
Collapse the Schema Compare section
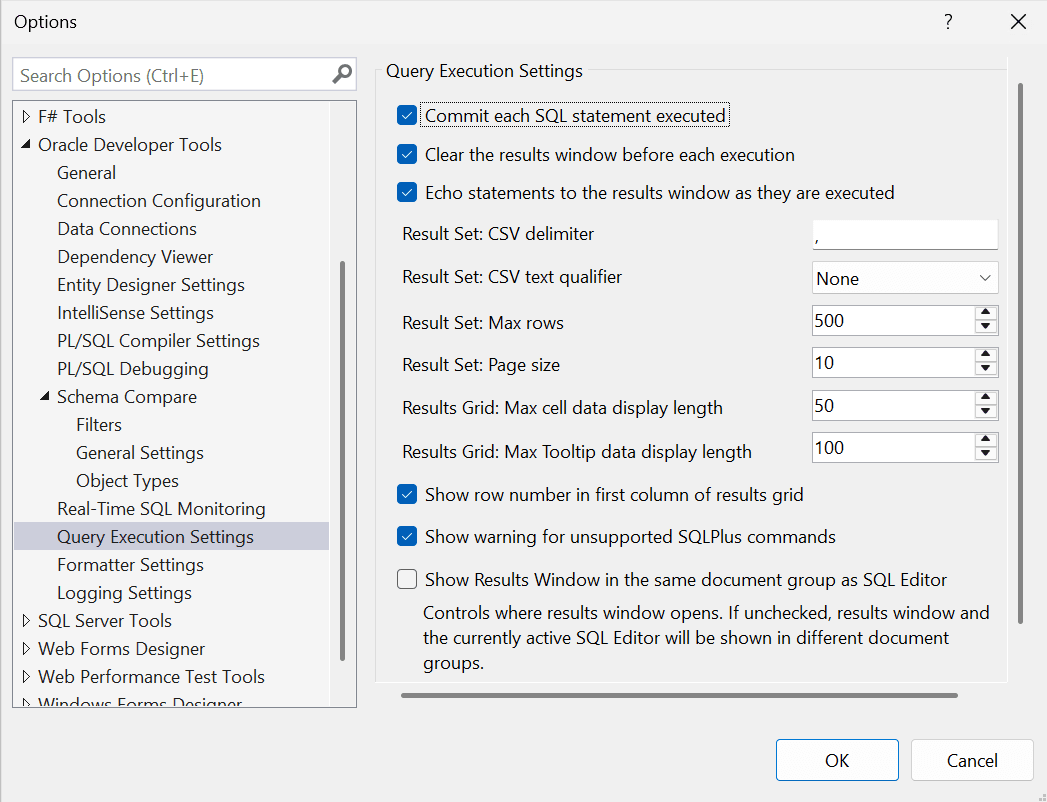pos(43,396)
